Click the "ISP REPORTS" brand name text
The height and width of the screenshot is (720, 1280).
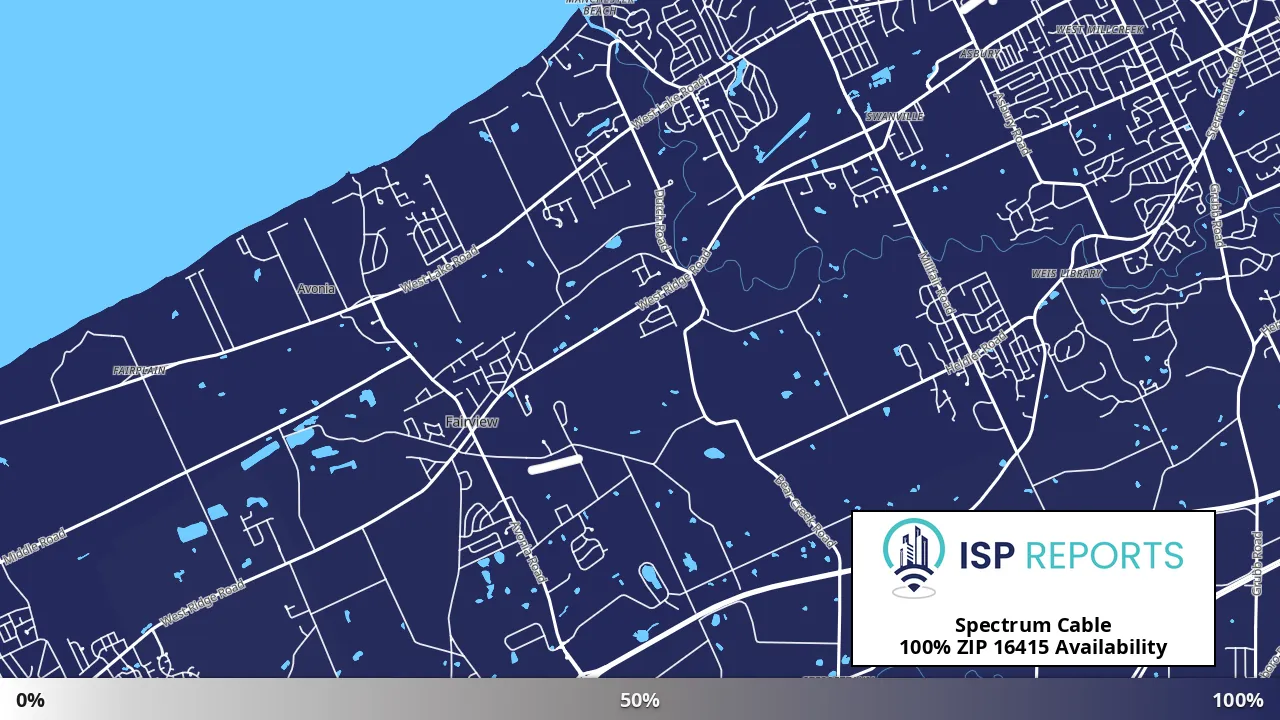1071,555
